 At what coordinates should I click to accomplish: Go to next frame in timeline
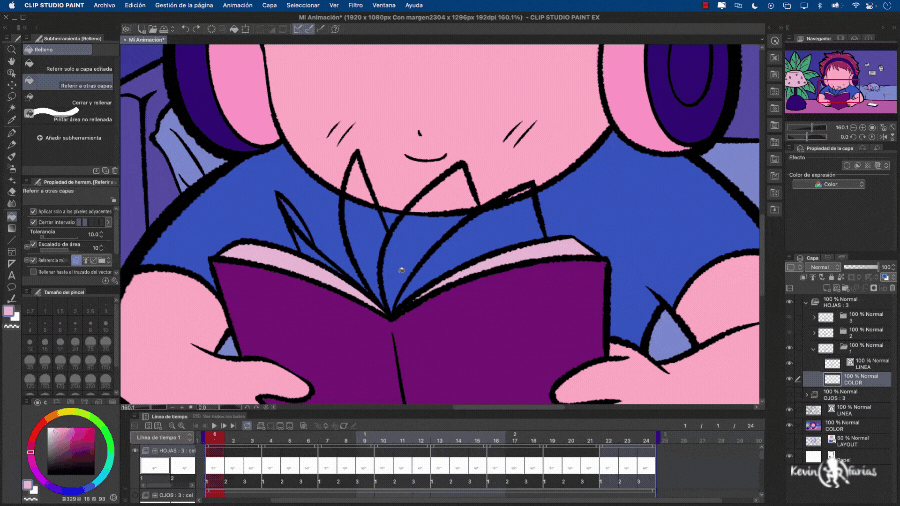[224, 426]
